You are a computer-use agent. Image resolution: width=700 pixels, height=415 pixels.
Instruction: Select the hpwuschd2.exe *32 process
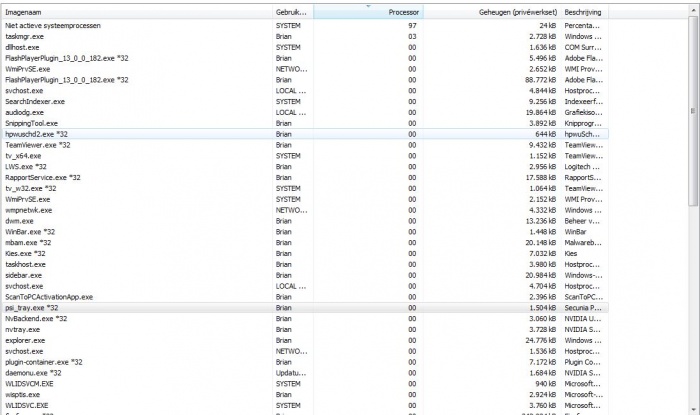point(305,134)
